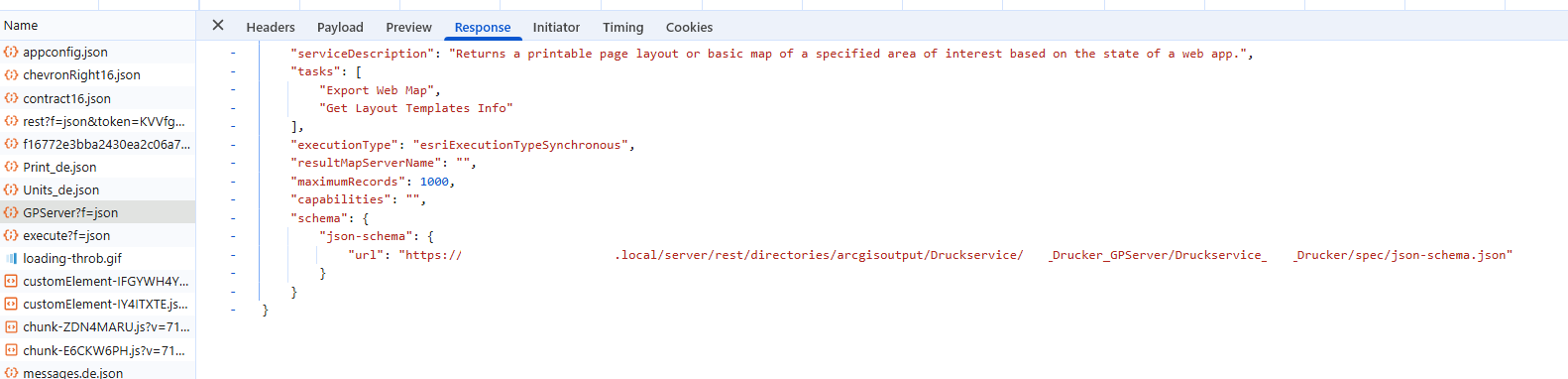Click the maximumRecords value 1000
The height and width of the screenshot is (379, 1568).
pos(434,182)
